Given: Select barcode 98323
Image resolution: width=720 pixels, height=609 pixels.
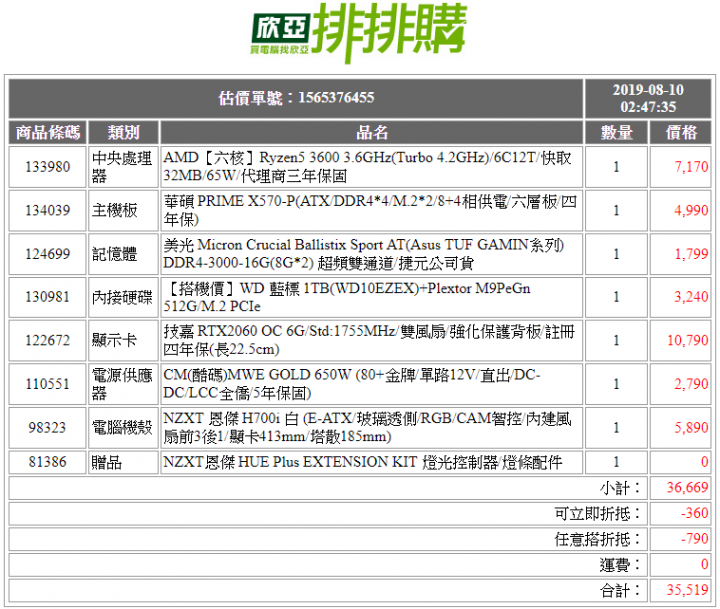Looking at the screenshot, I should tap(47, 428).
